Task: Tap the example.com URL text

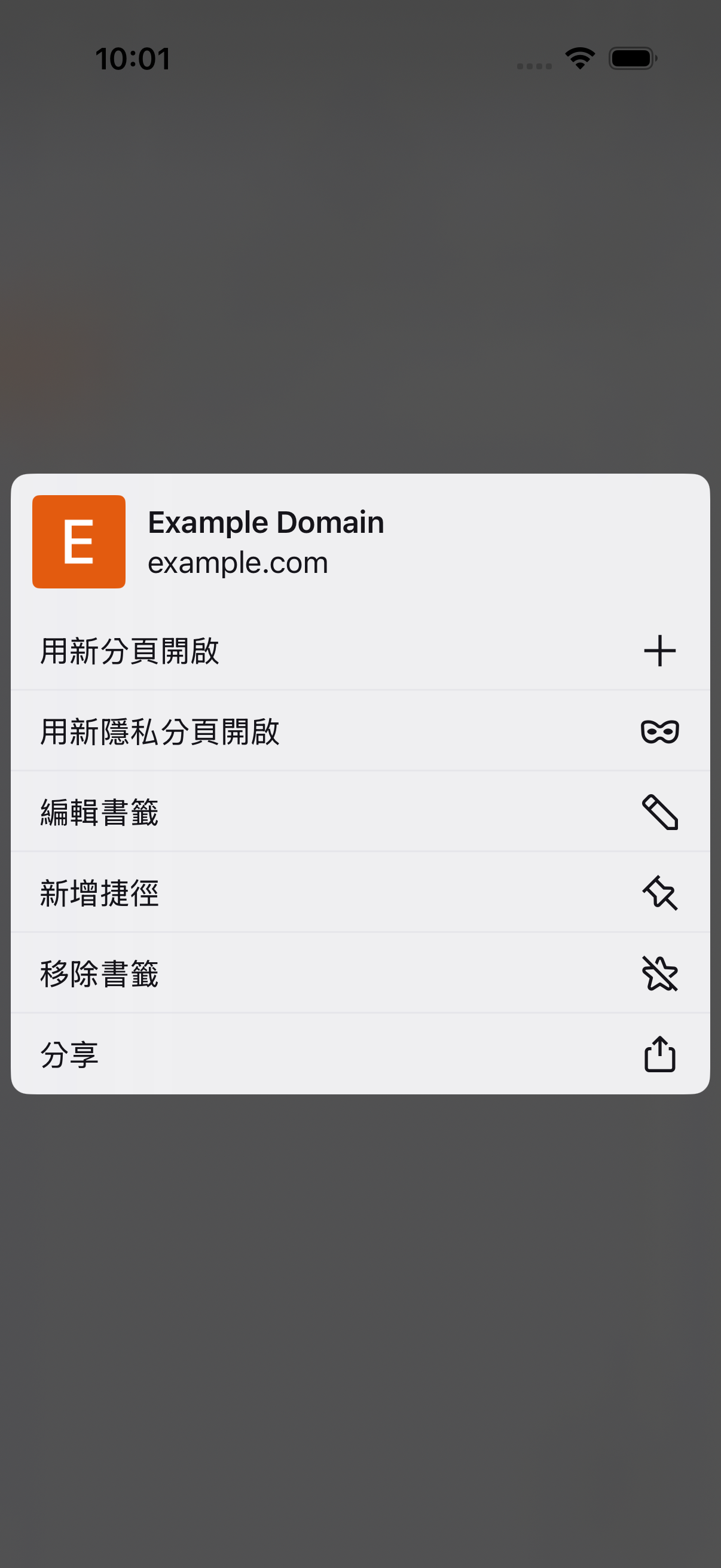Action: pyautogui.click(x=238, y=562)
